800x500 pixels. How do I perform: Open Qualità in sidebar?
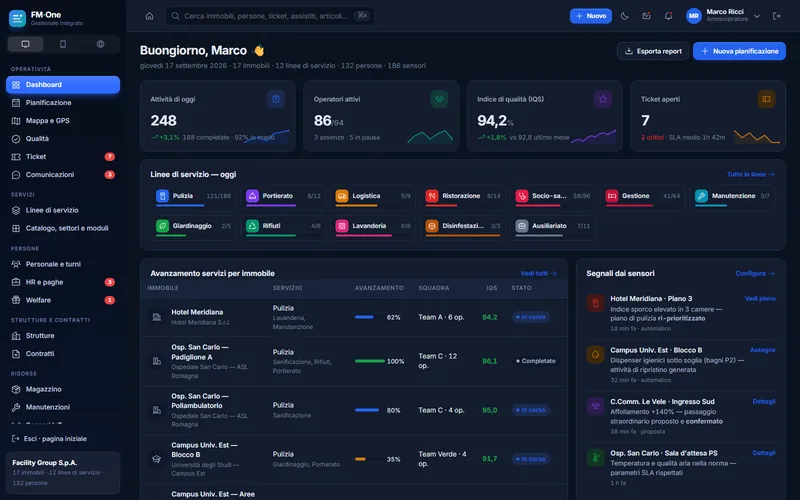click(63, 139)
